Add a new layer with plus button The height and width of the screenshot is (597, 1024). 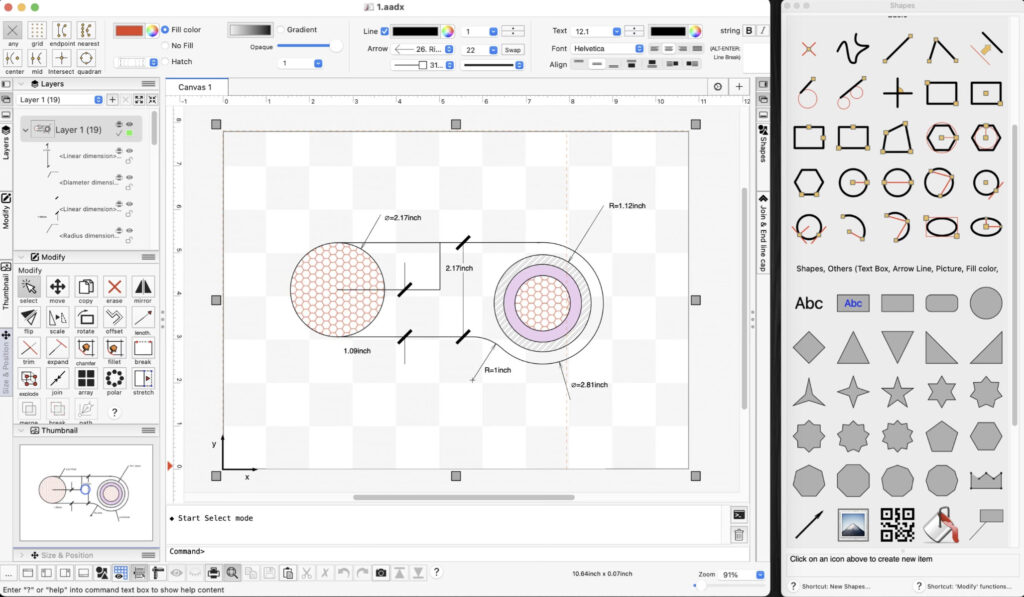click(112, 100)
